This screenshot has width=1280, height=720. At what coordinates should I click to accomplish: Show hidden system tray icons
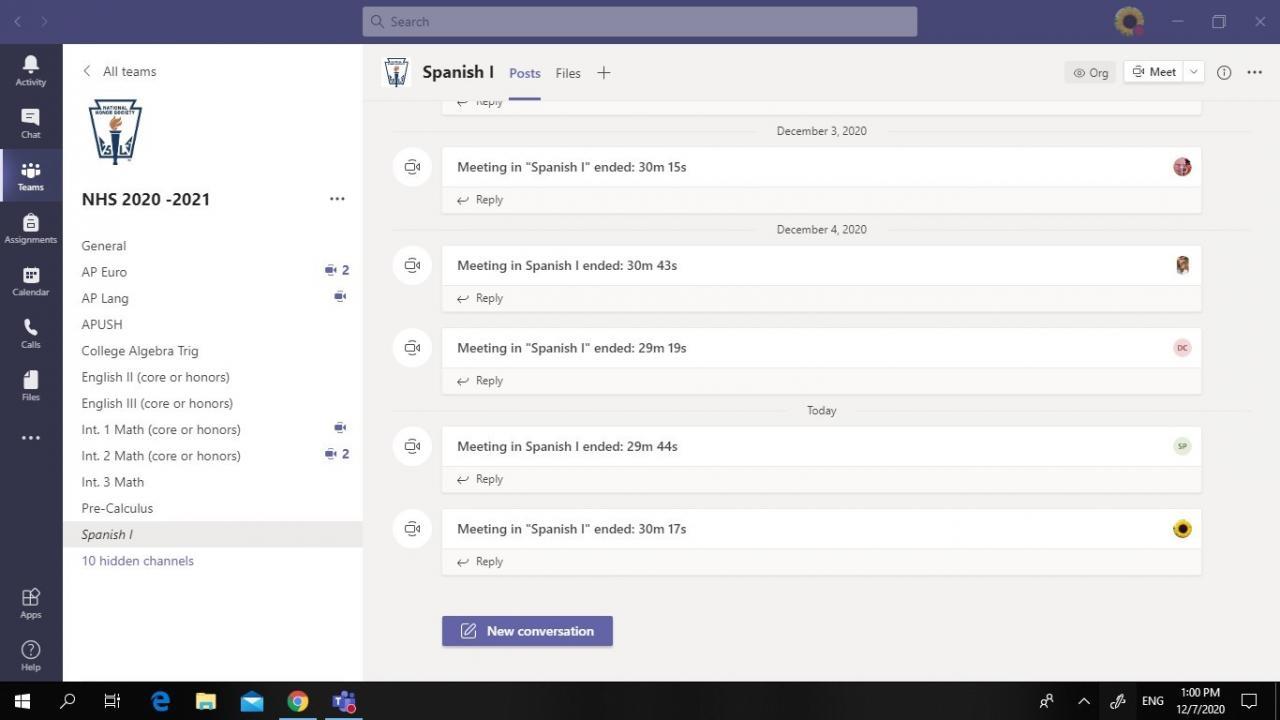pos(1083,701)
